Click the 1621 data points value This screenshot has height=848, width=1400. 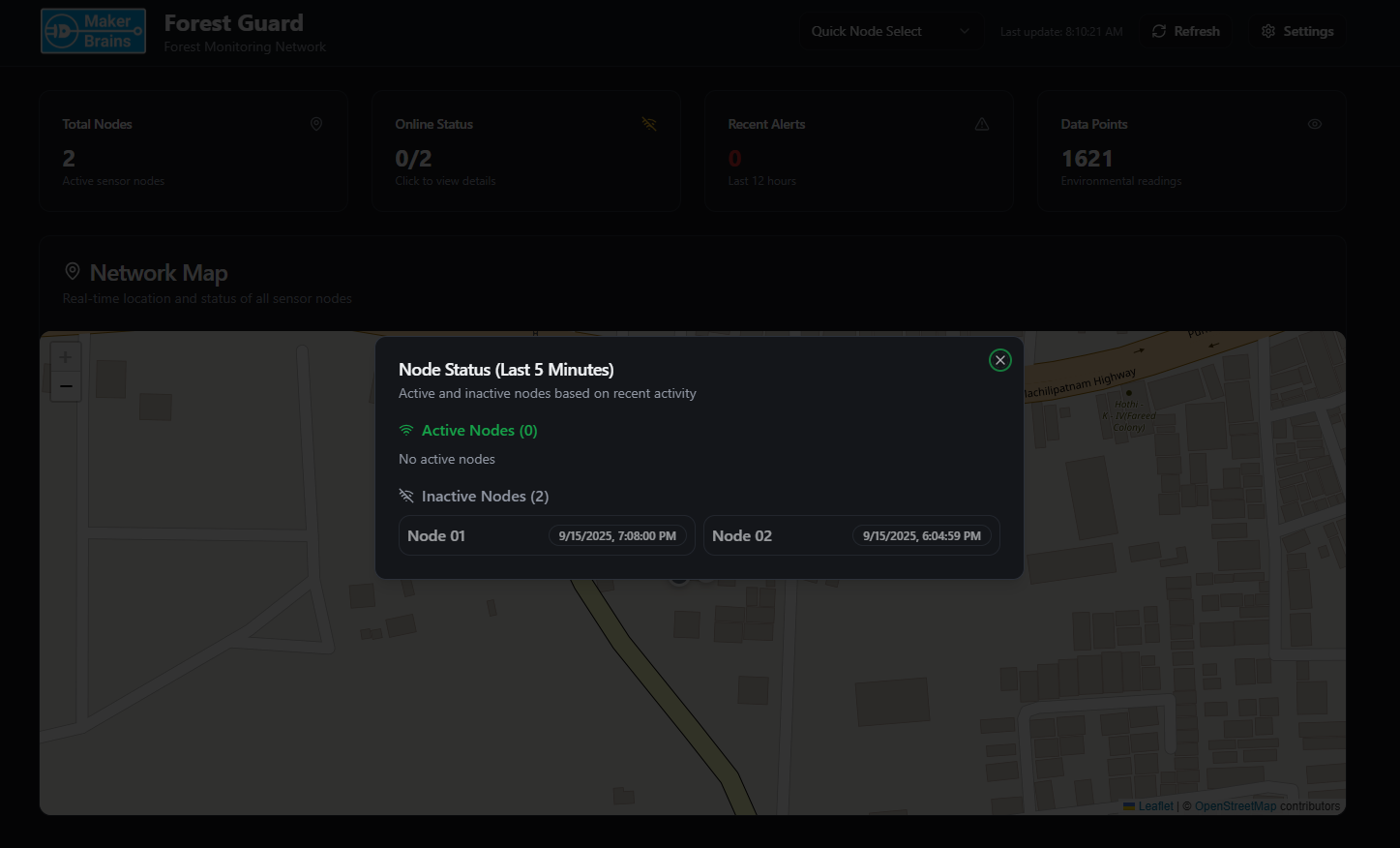(x=1087, y=159)
